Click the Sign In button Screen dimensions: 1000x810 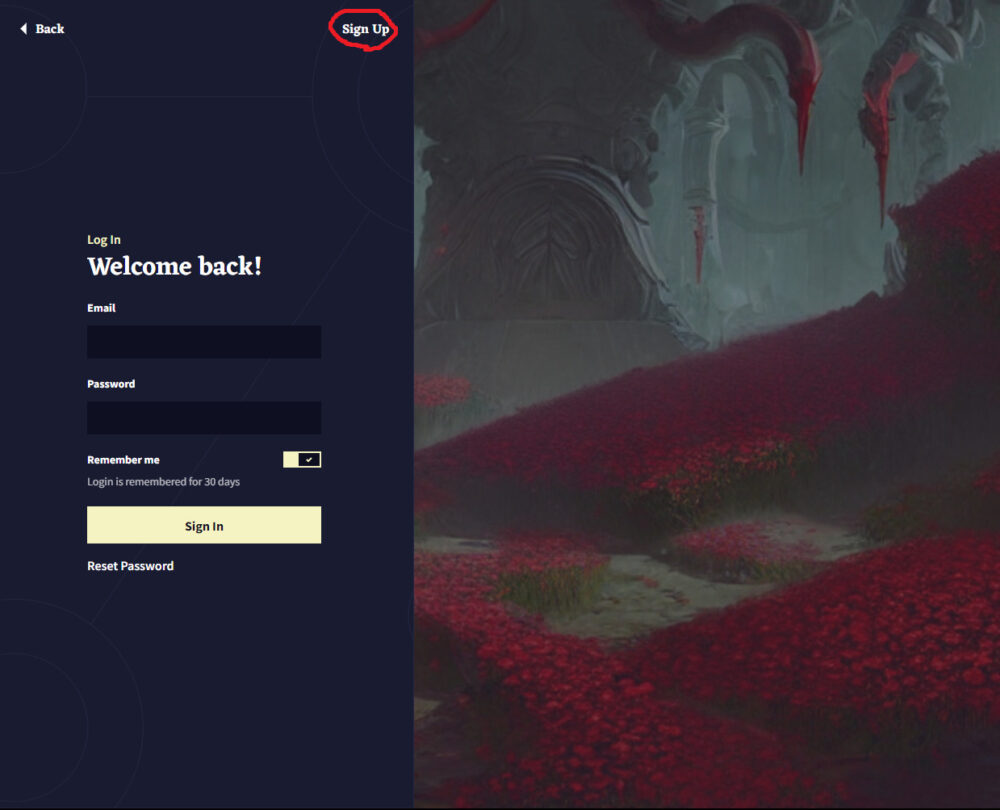(x=204, y=525)
